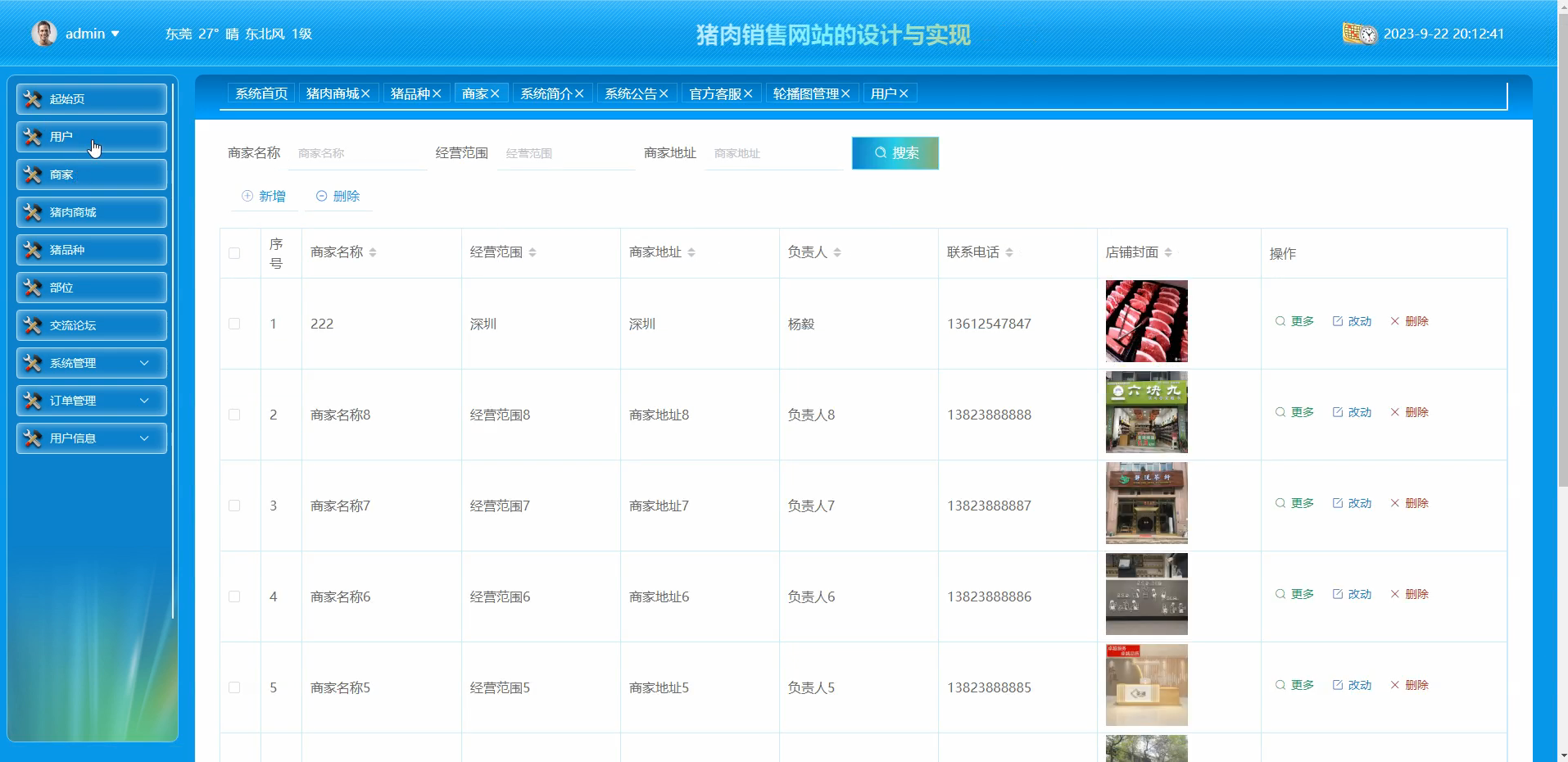Click phone number 13612547847
Screen dimensions: 1568x762
[989, 324]
